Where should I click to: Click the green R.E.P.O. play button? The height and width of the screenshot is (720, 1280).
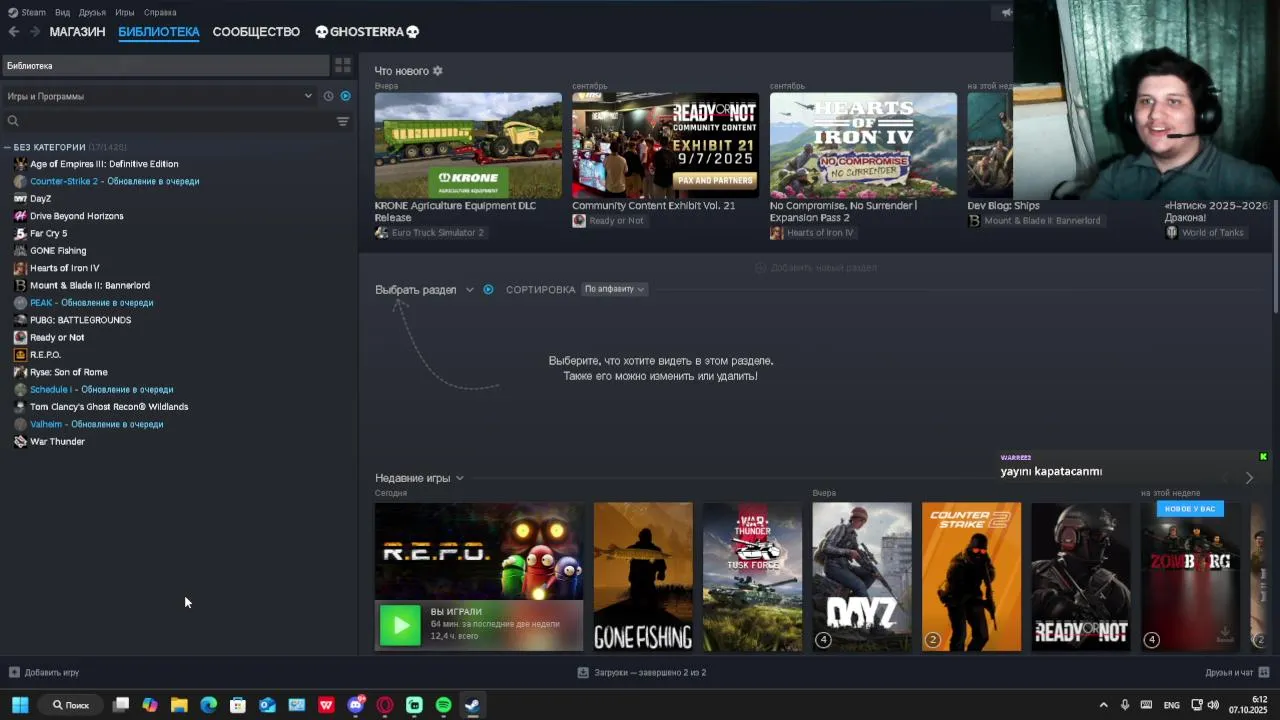tap(400, 626)
